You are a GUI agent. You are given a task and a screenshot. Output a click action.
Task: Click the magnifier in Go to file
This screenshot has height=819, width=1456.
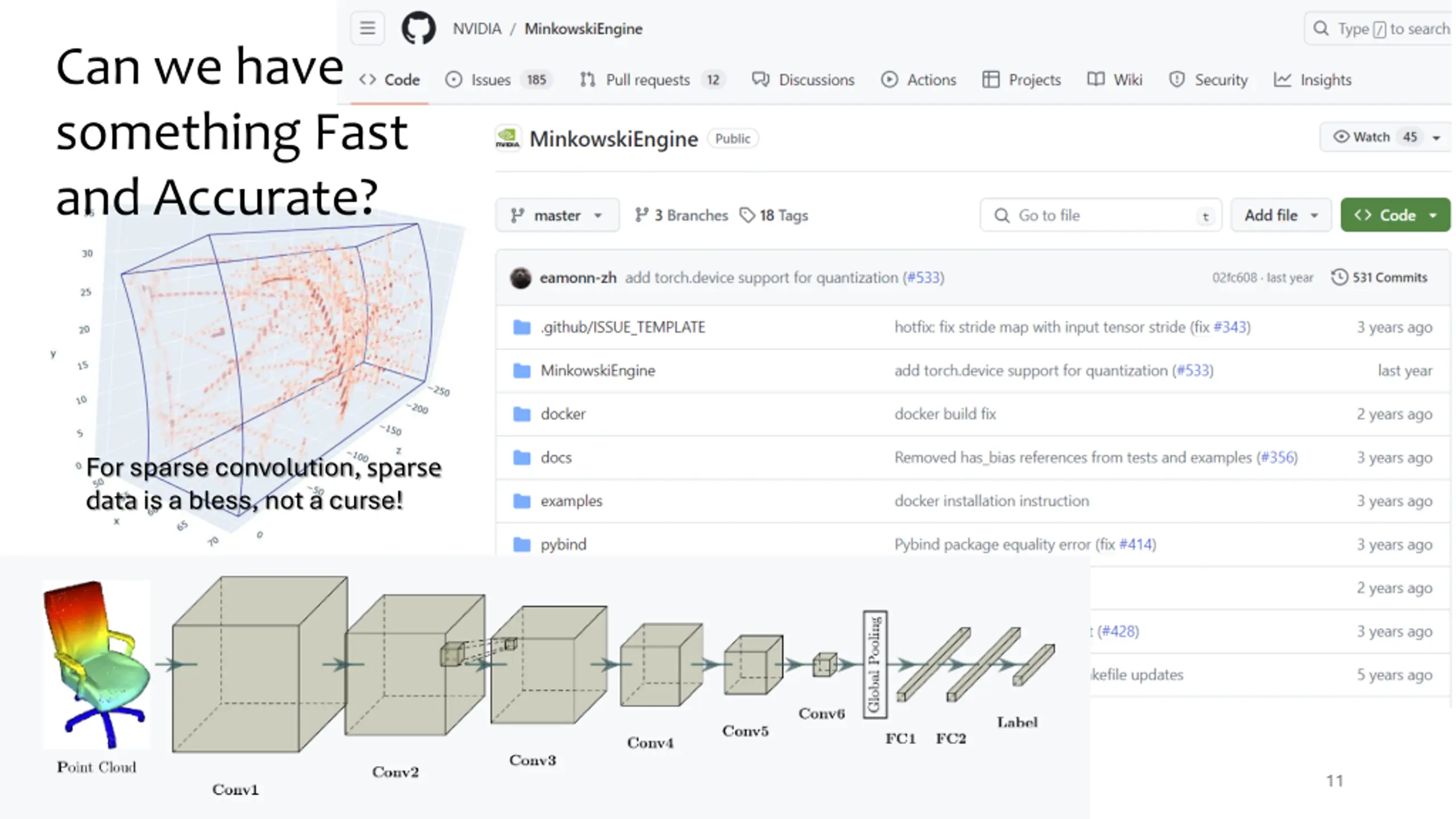click(x=1002, y=216)
